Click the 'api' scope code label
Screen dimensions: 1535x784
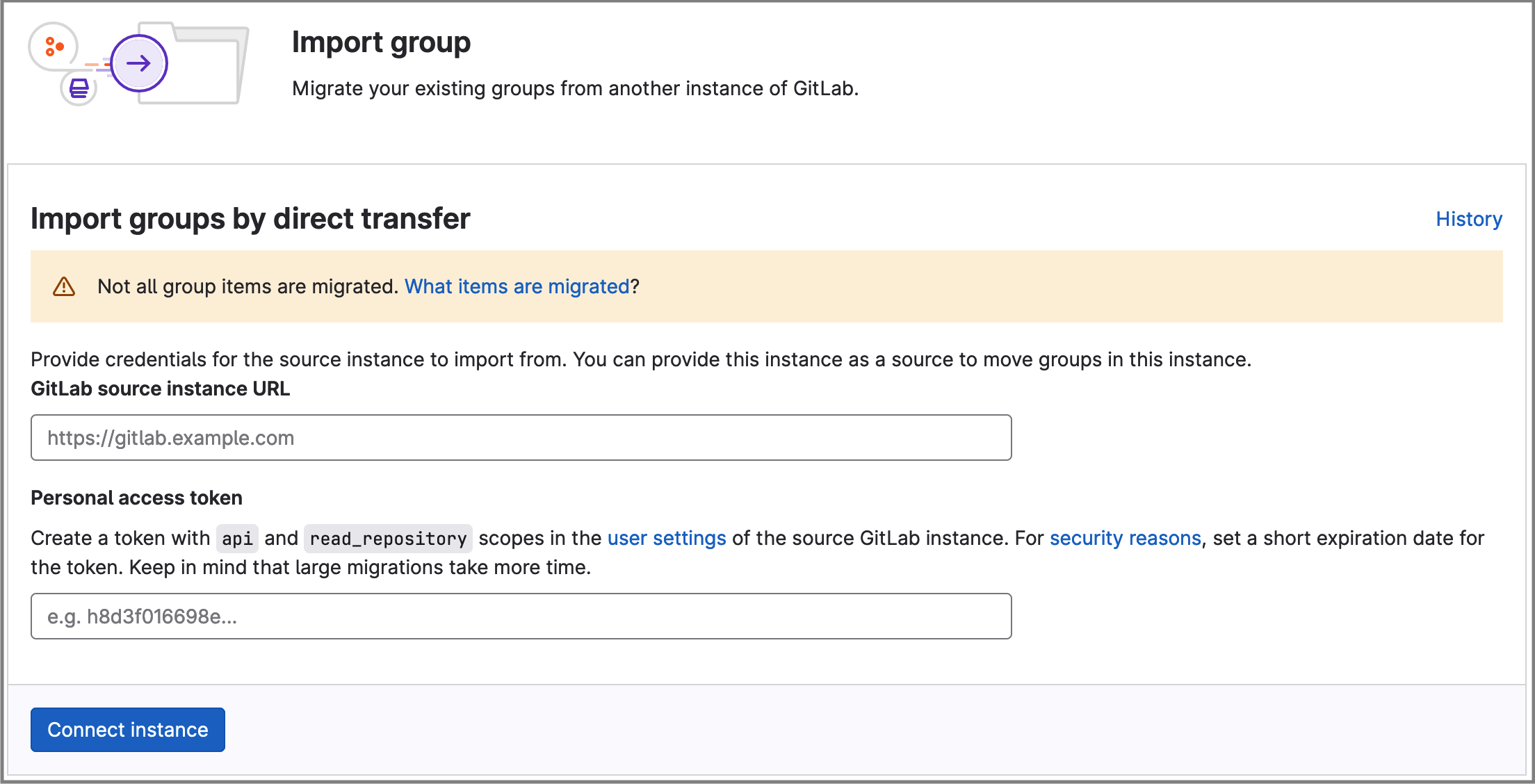[x=237, y=539]
